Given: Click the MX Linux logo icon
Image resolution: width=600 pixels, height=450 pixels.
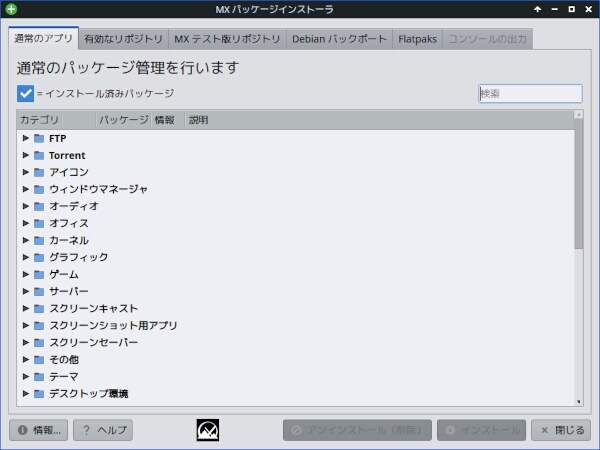Looking at the screenshot, I should pyautogui.click(x=208, y=430).
